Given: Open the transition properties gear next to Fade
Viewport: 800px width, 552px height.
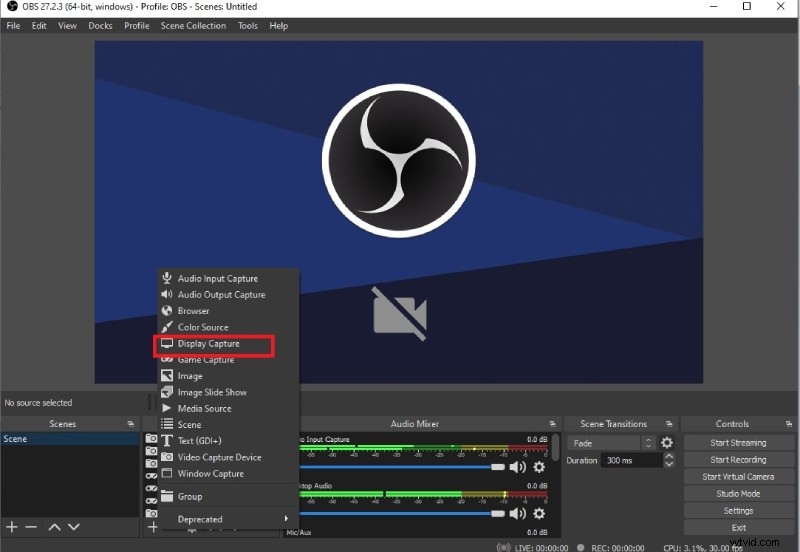Looking at the screenshot, I should [667, 442].
